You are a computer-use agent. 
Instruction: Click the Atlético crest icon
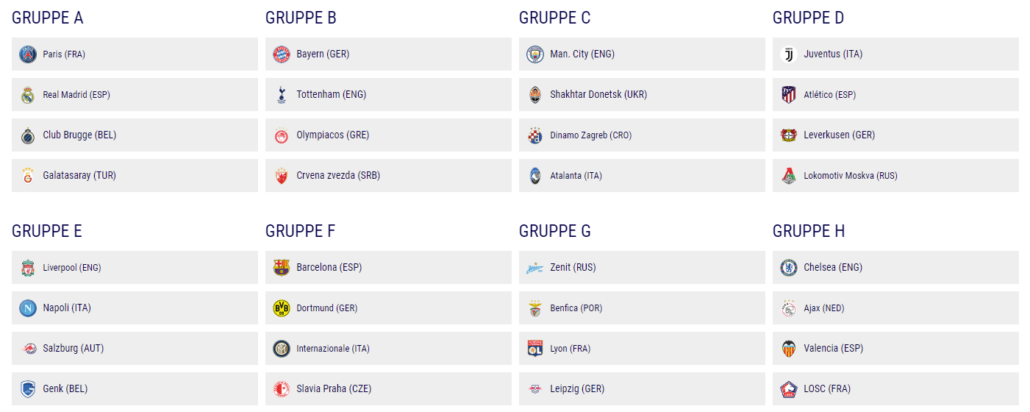tap(788, 95)
